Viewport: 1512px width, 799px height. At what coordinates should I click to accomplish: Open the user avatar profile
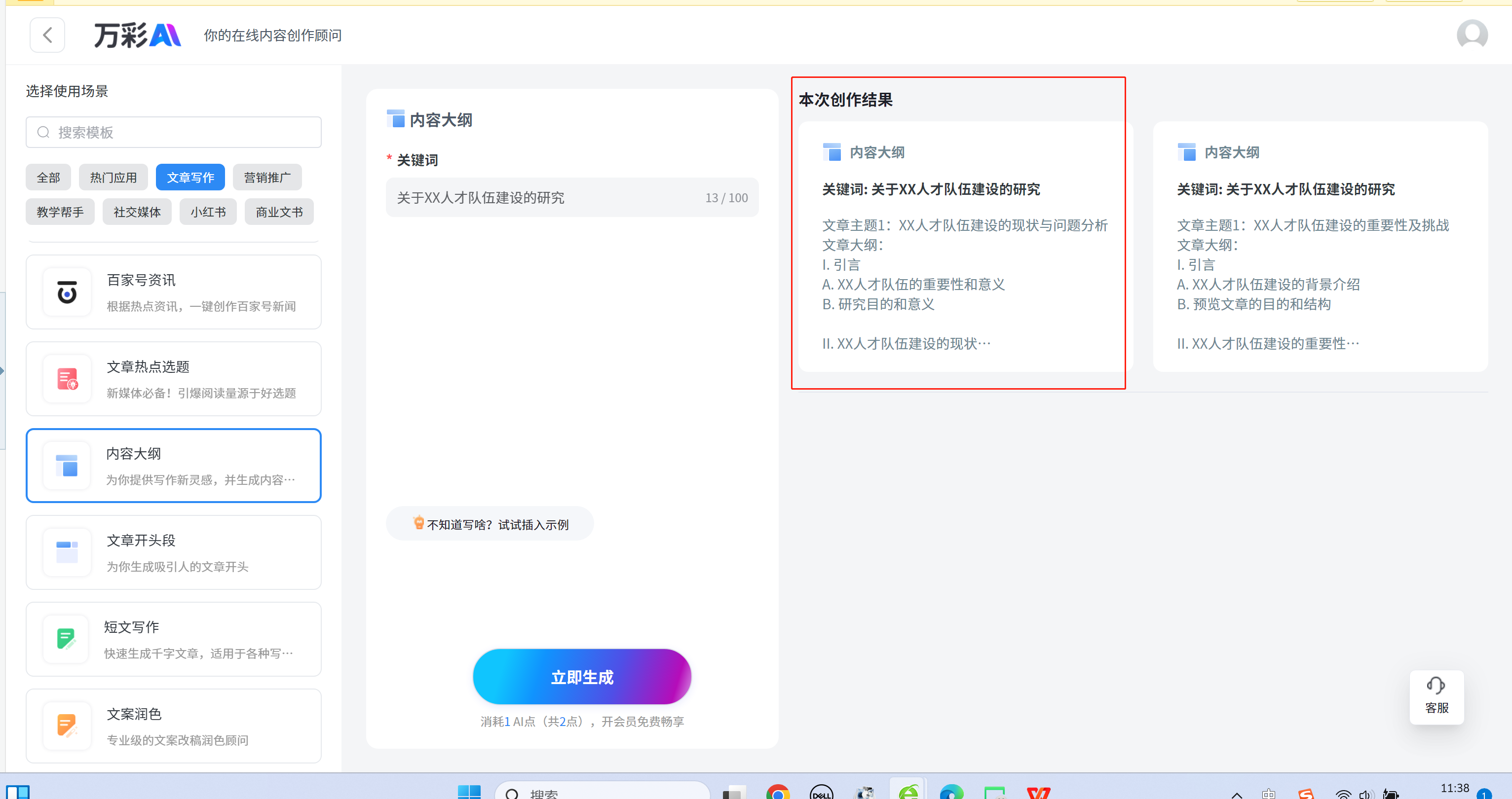1472,35
